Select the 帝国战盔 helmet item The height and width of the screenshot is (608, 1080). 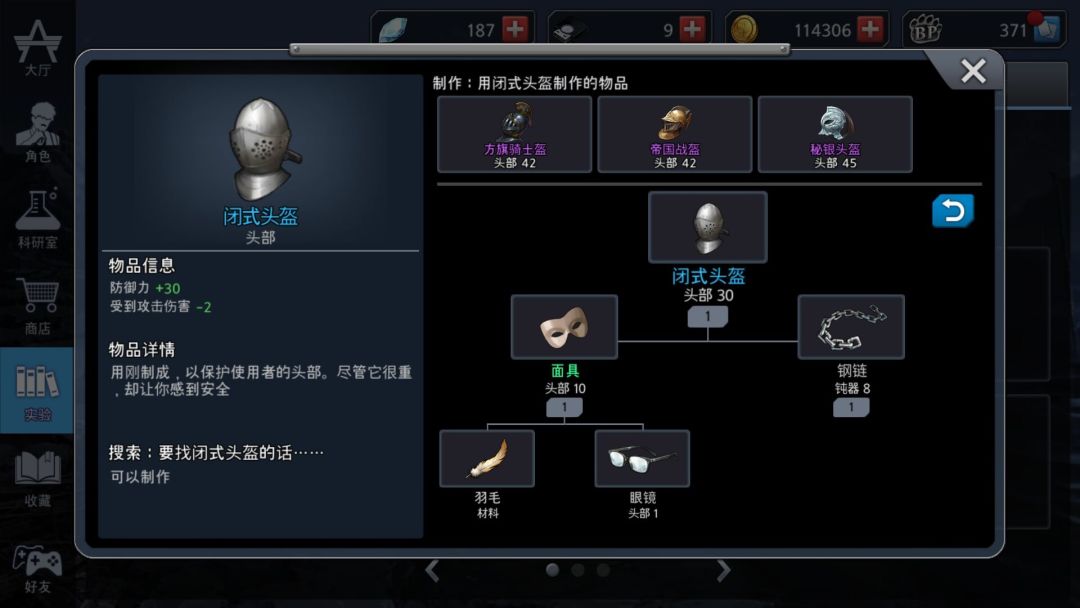click(675, 134)
